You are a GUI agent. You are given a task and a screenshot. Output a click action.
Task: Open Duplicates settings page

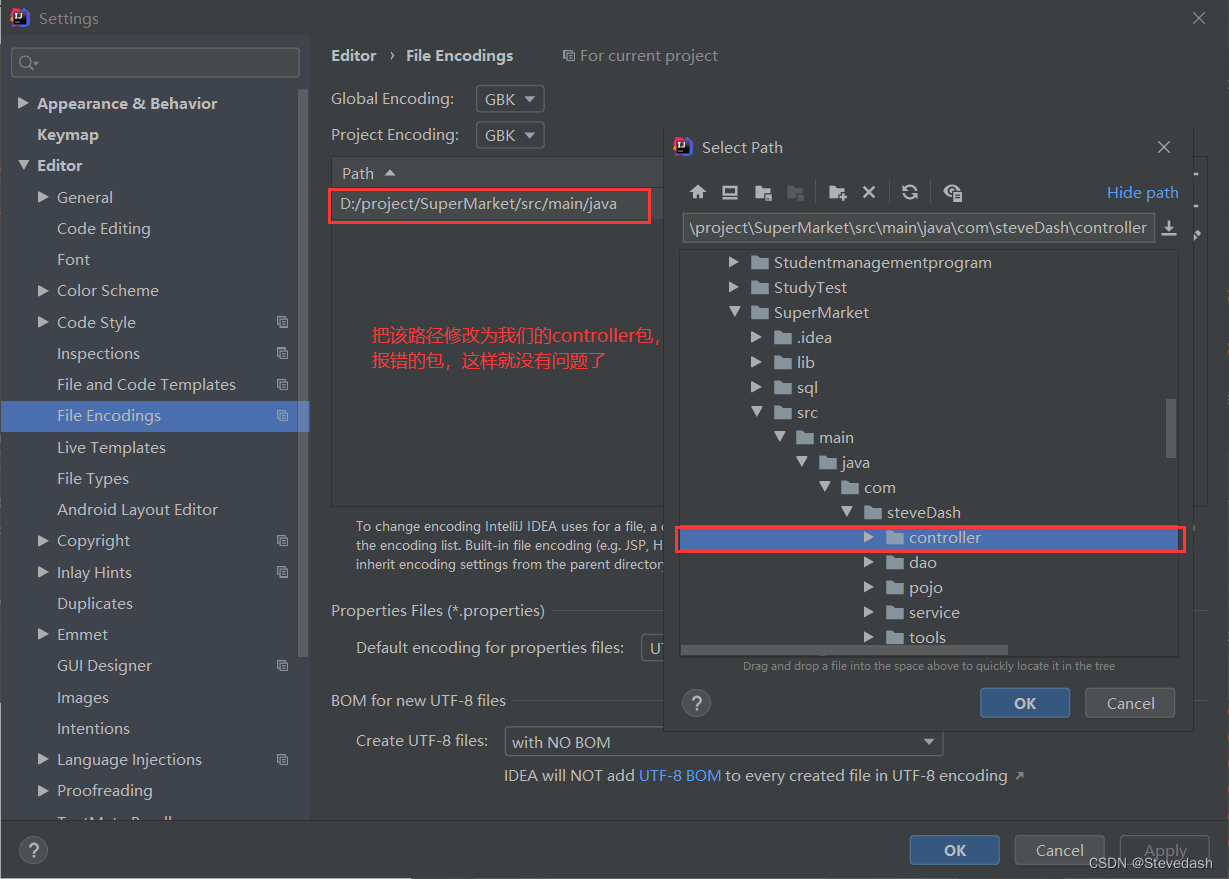pos(95,603)
